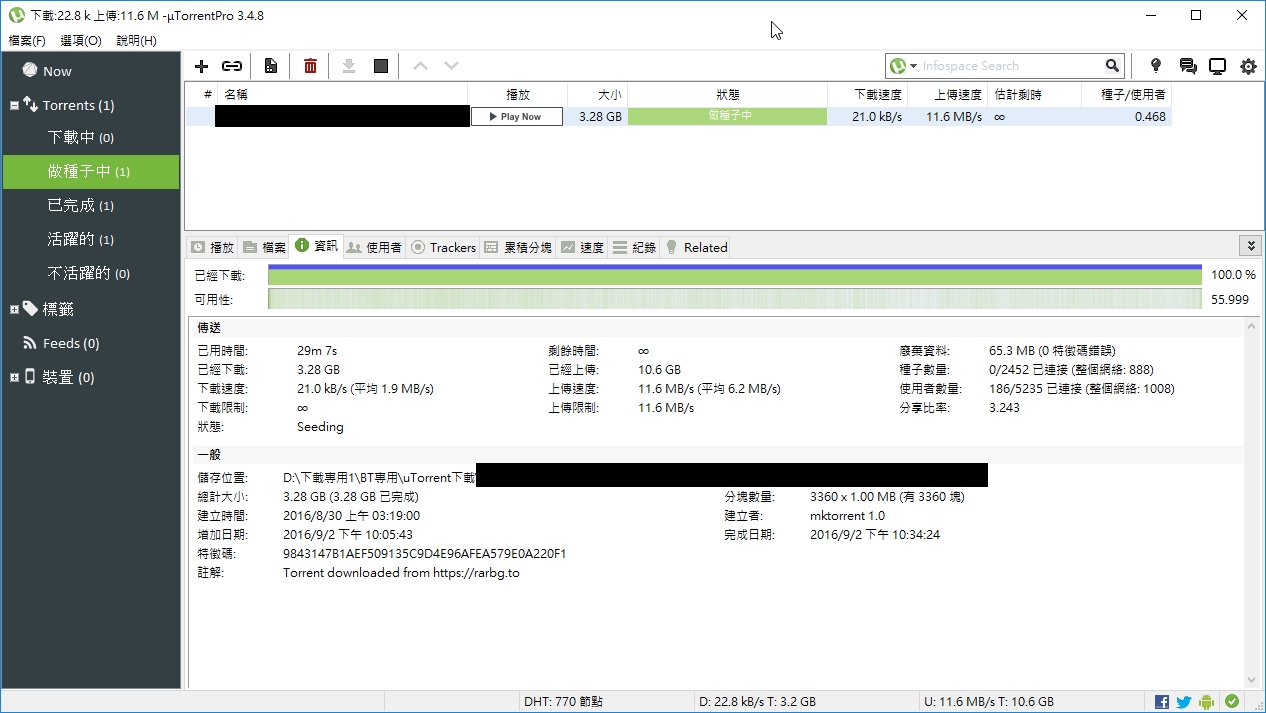Add torrent from URL link icon

click(232, 66)
